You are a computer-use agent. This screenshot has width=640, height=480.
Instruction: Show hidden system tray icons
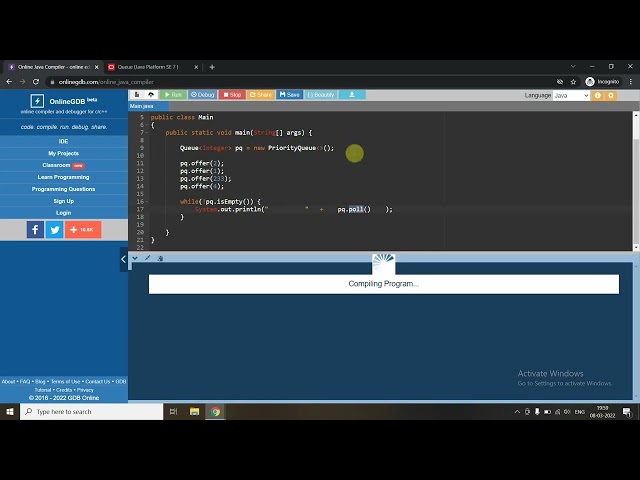coord(517,412)
